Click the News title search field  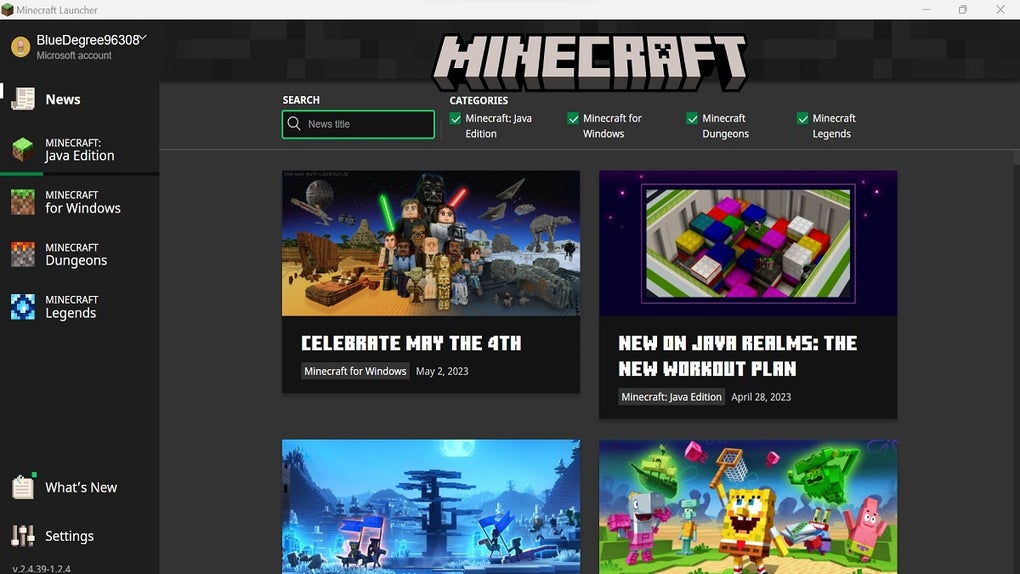coord(358,124)
